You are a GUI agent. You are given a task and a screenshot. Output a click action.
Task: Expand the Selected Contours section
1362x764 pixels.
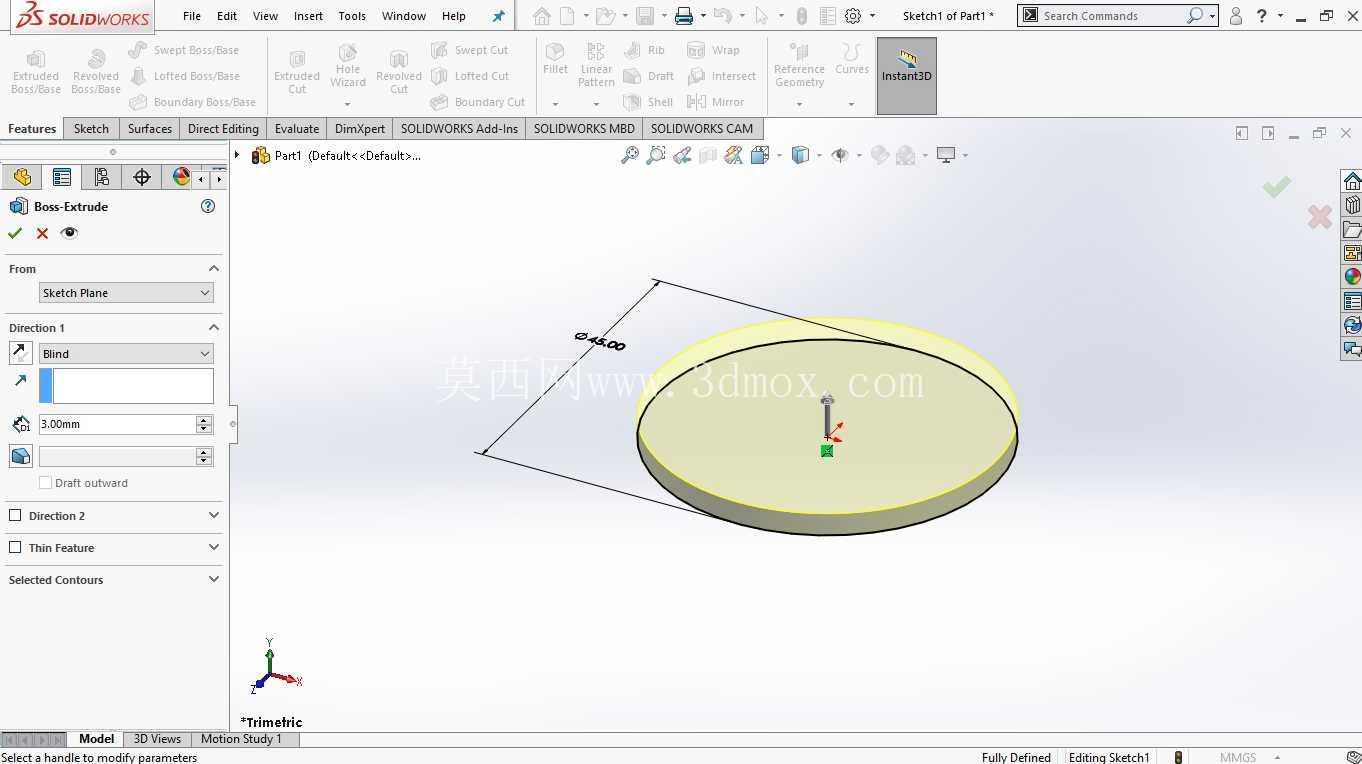[114, 580]
